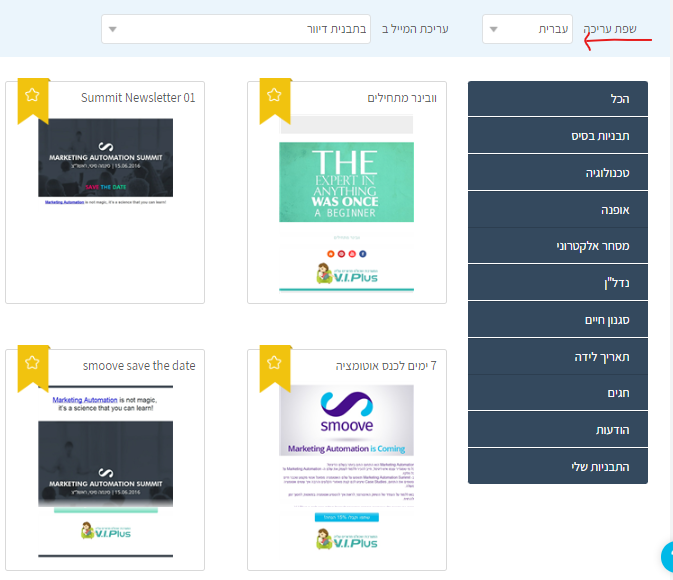The height and width of the screenshot is (580, 673).
Task: Open smoove save the date template preview
Action: tap(105, 472)
